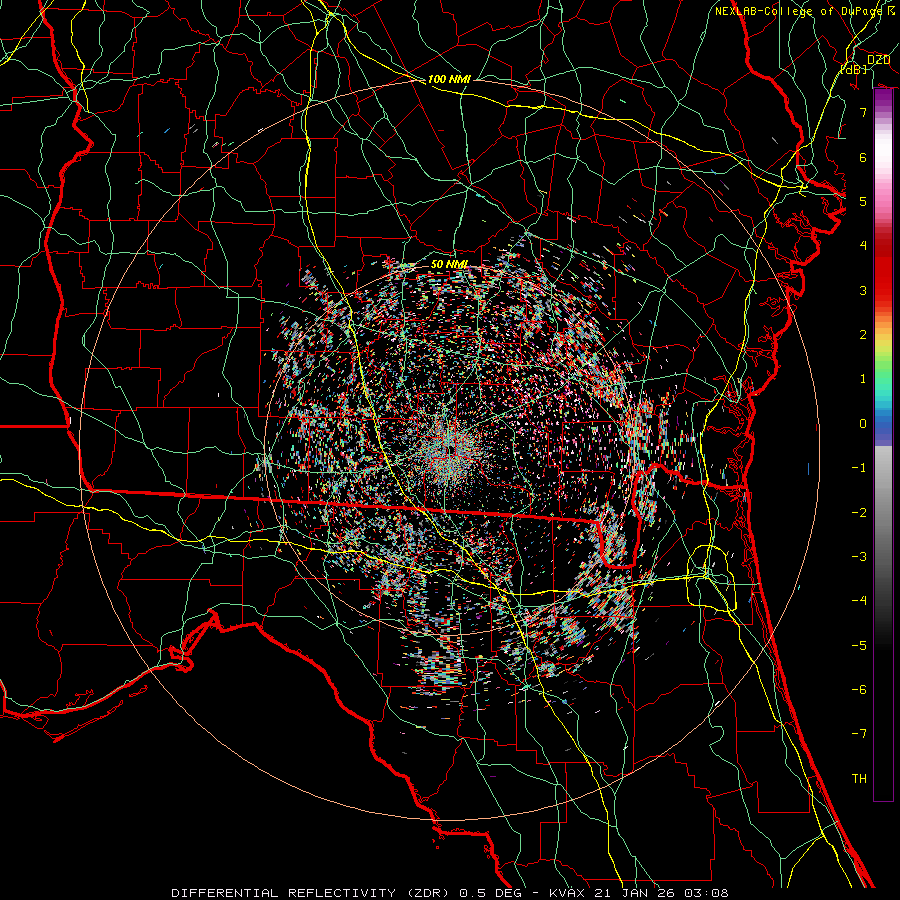
Task: Click the DZD legend title
Action: click(x=878, y=60)
